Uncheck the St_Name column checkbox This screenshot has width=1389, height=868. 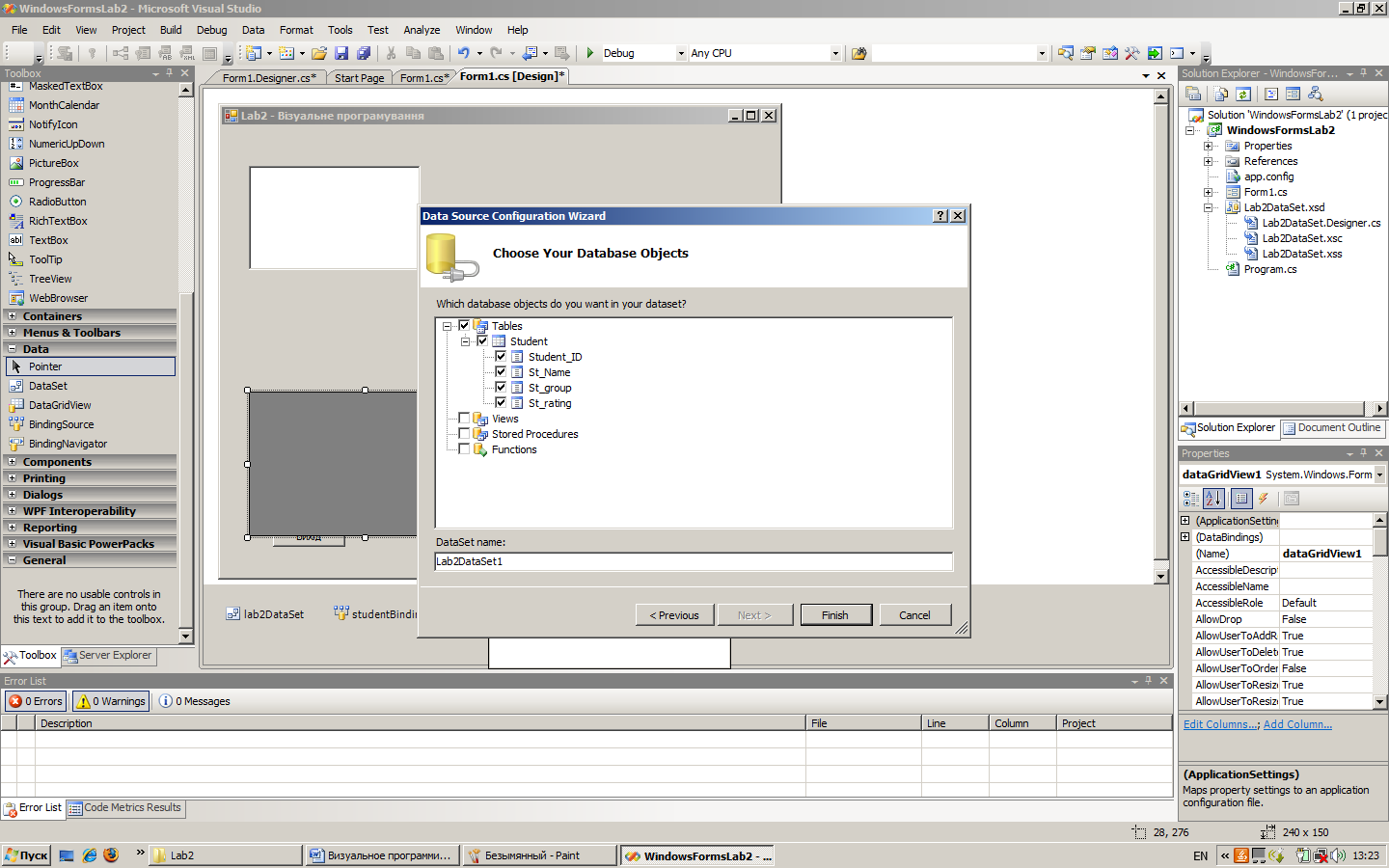click(501, 371)
